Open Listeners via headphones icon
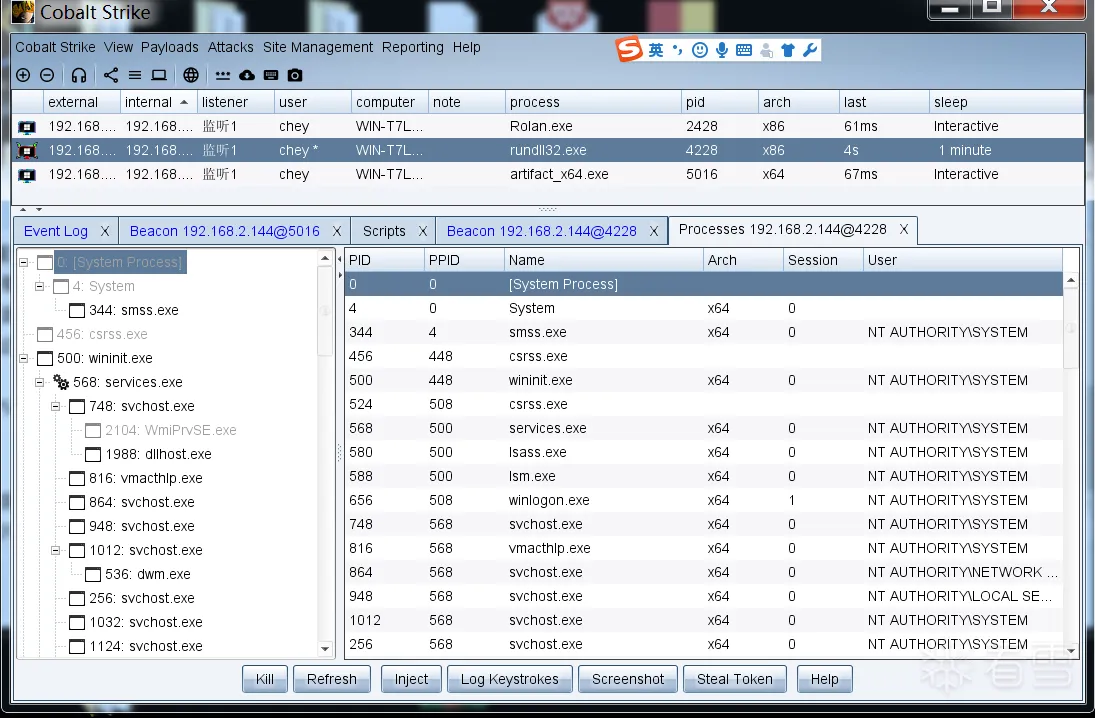The height and width of the screenshot is (718, 1095). (x=79, y=75)
